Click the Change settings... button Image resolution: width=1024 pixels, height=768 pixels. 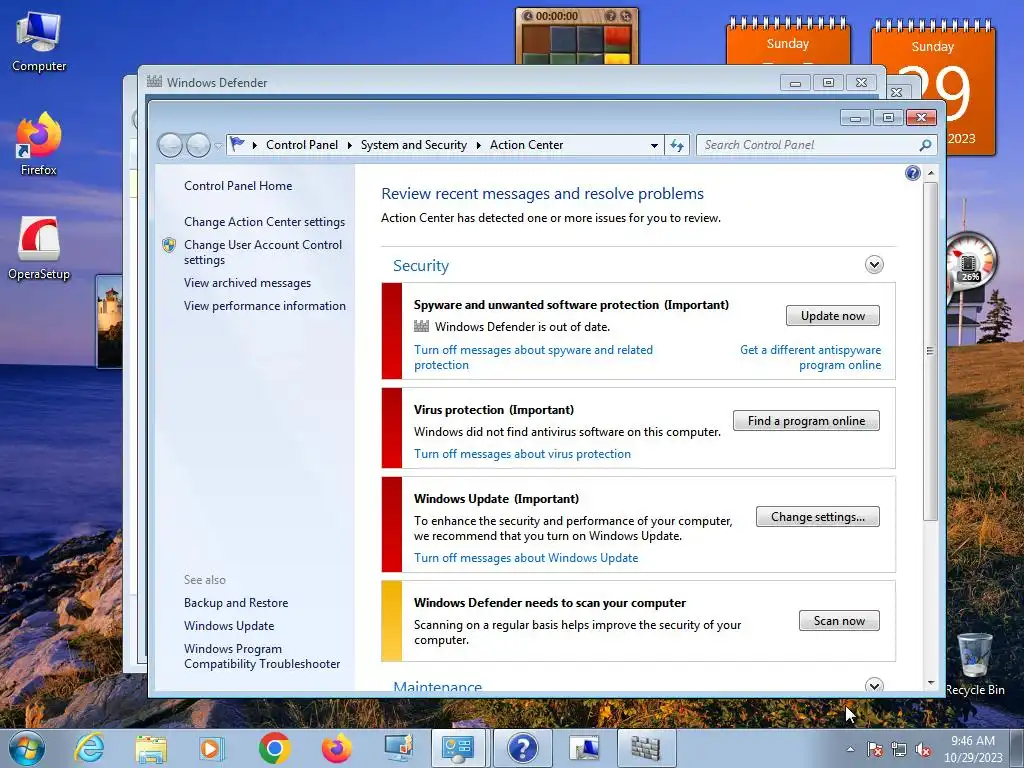tap(818, 517)
